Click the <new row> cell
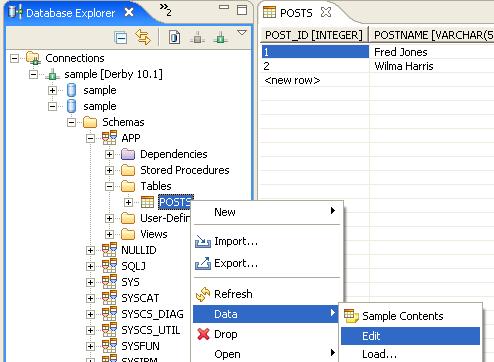494x362 pixels. pyautogui.click(x=315, y=80)
